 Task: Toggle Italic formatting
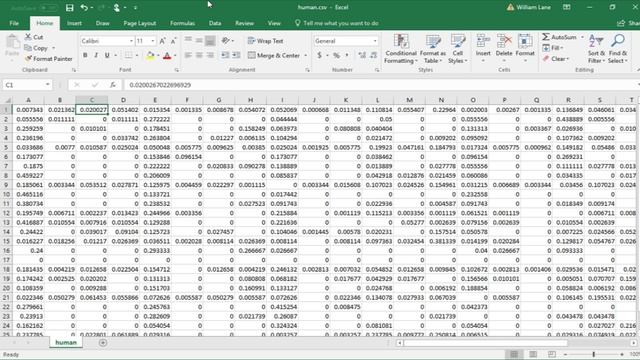[96, 55]
